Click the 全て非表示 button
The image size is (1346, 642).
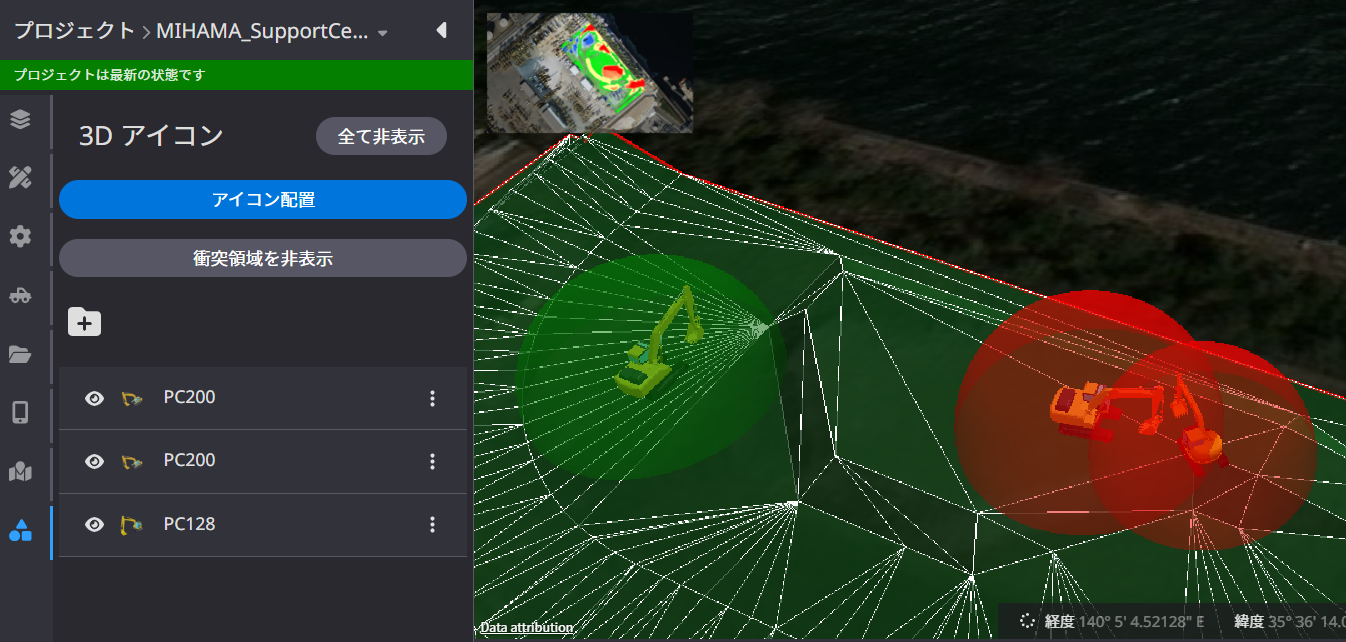381,136
